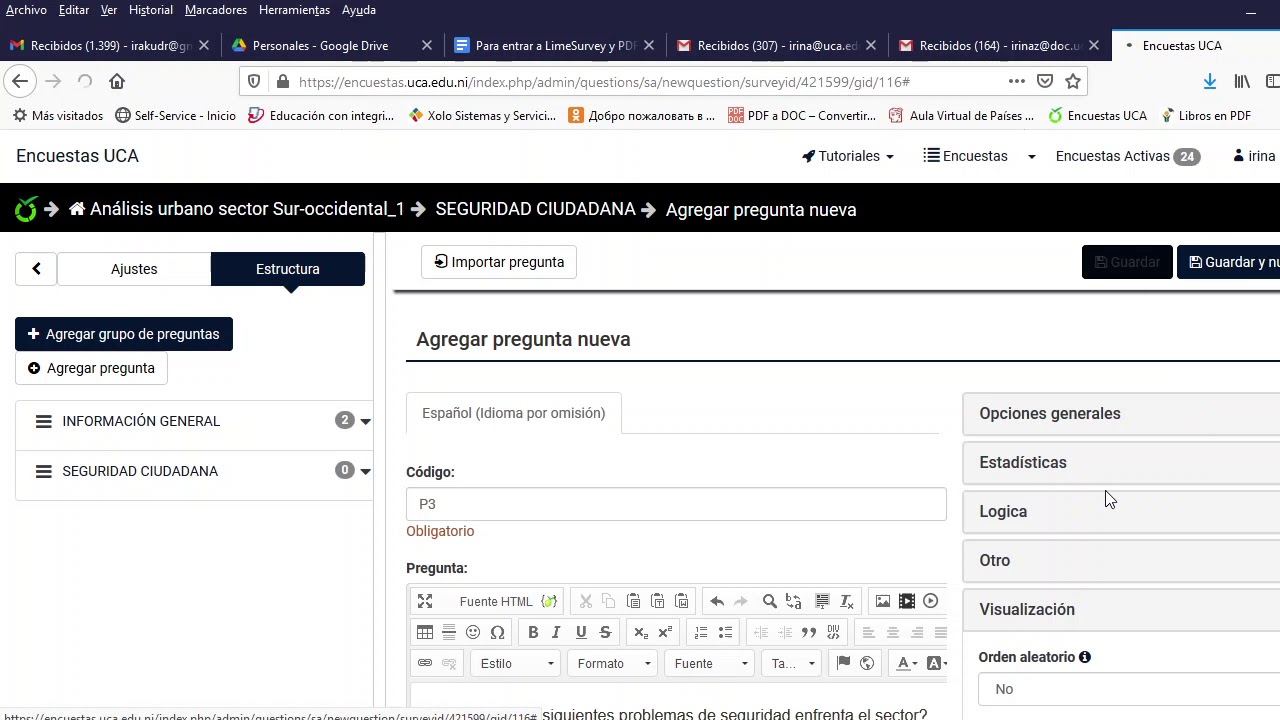Set language with globe icon
Image resolution: width=1280 pixels, height=720 pixels.
(867, 663)
